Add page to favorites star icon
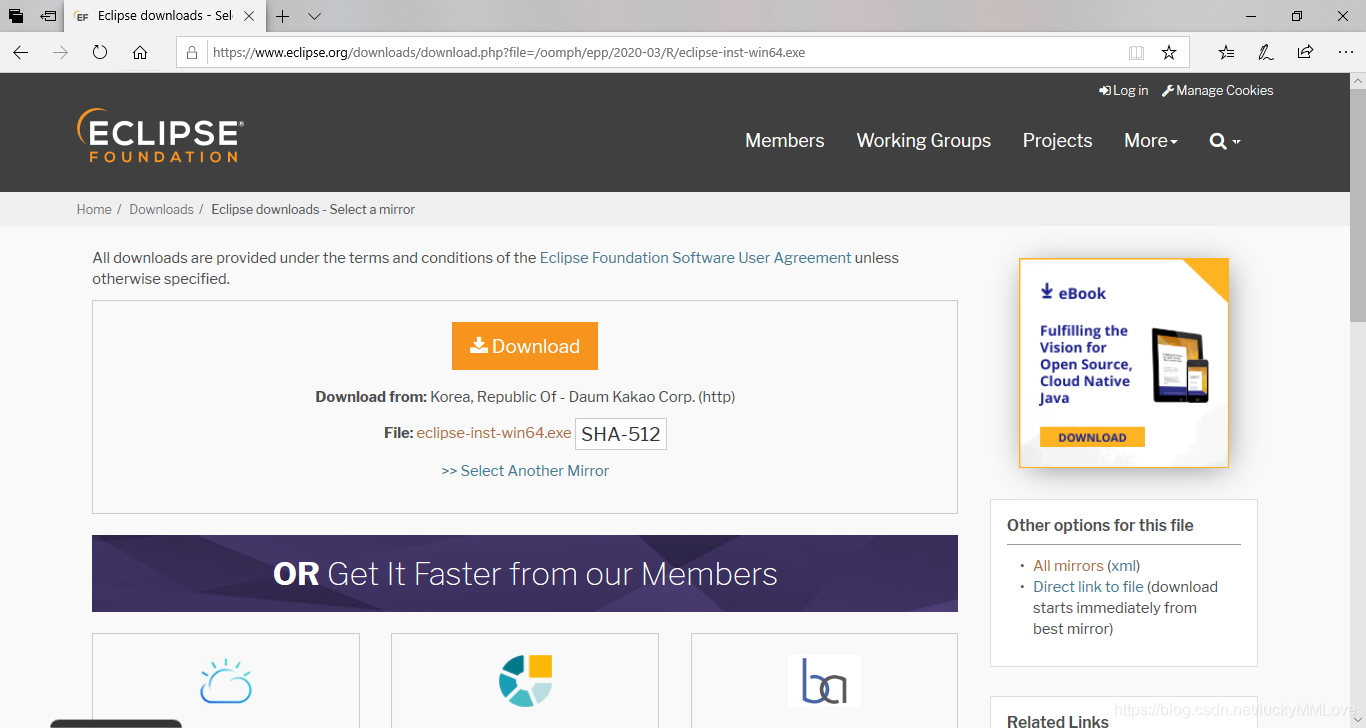This screenshot has height=728, width=1366. [1168, 52]
